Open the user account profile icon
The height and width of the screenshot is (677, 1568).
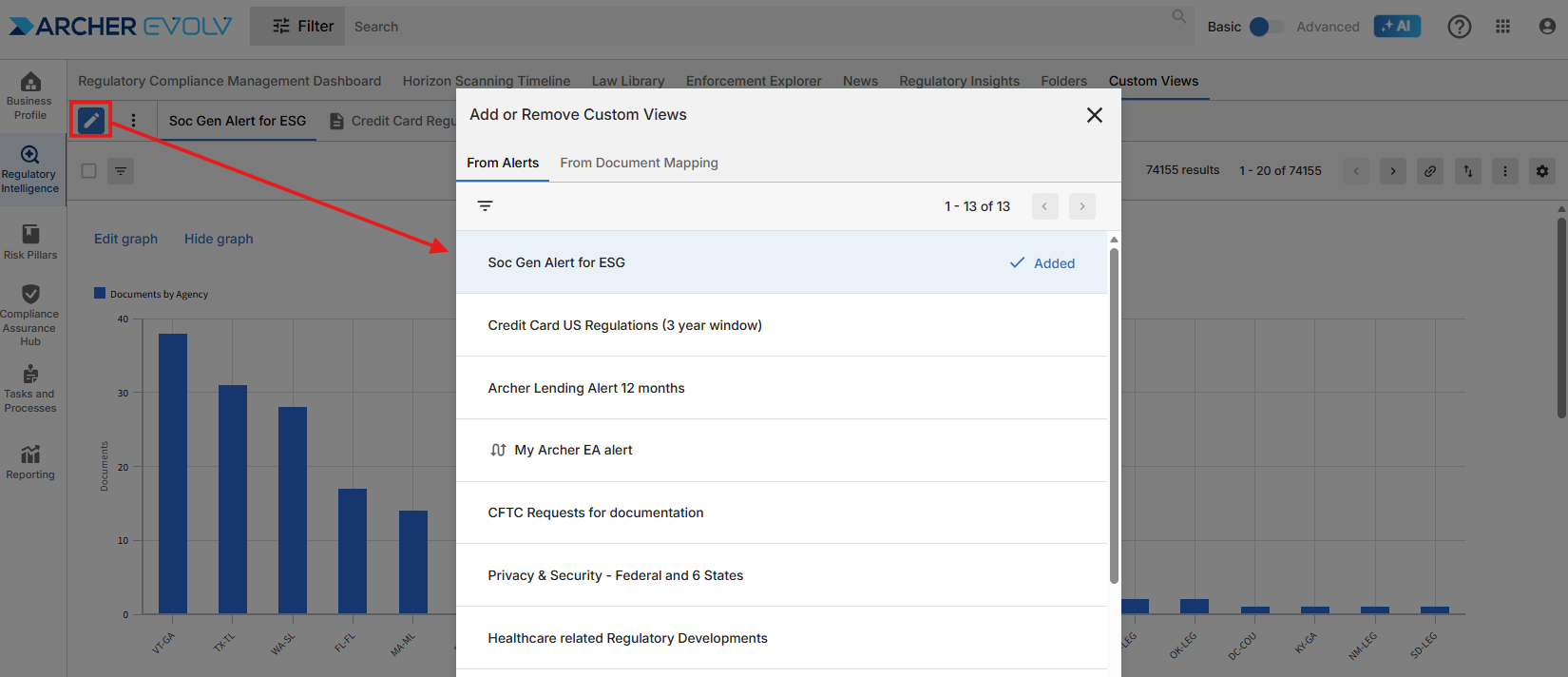(1547, 27)
